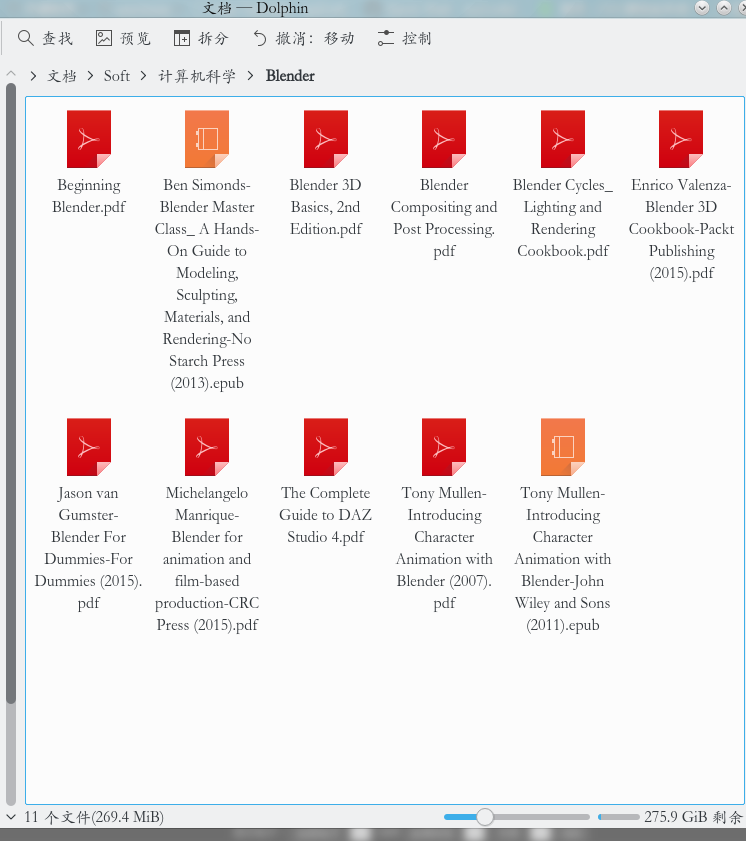Select the Blender Cycles Lighting and Rendering Cookbook icon

tap(563, 139)
